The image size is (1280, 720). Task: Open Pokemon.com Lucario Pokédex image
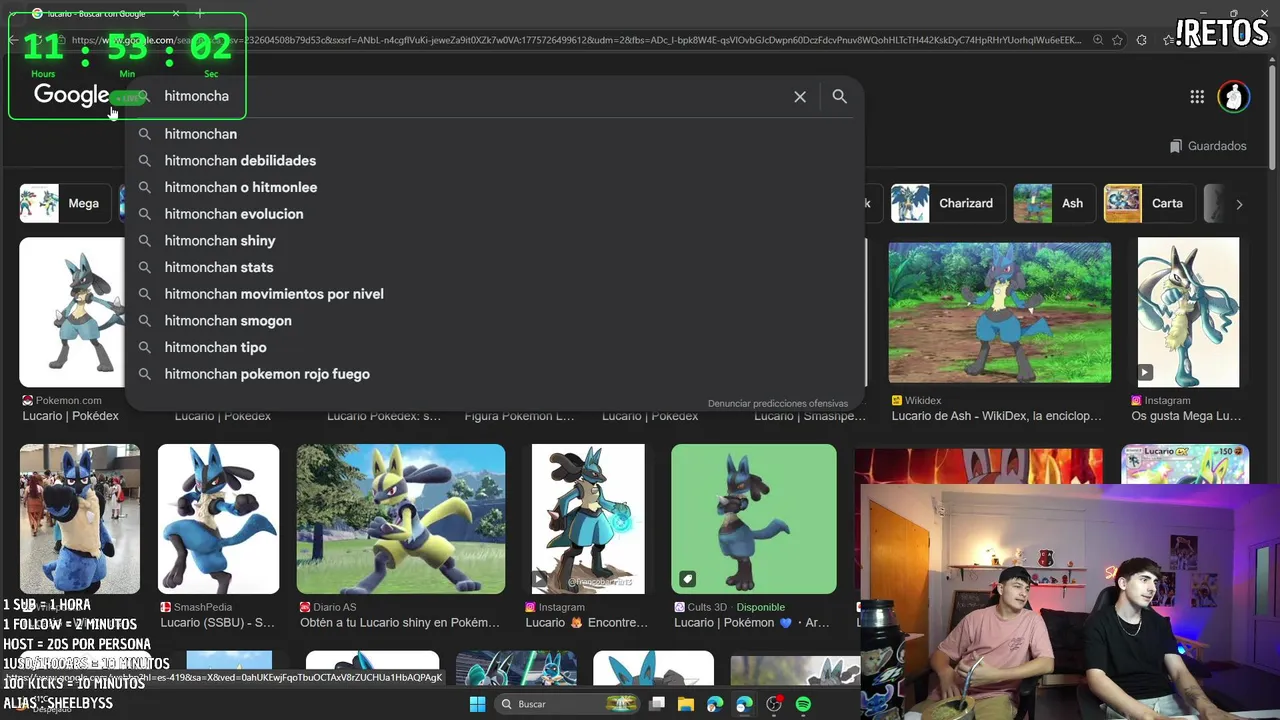[72, 312]
